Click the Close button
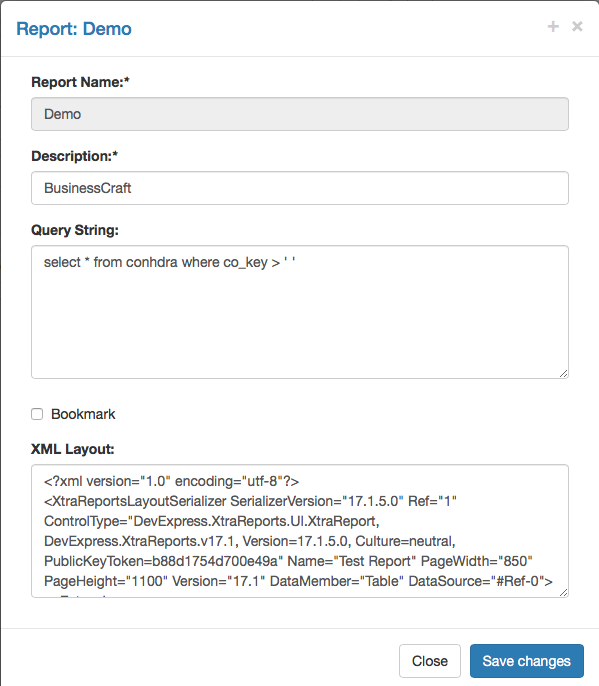 point(430,661)
